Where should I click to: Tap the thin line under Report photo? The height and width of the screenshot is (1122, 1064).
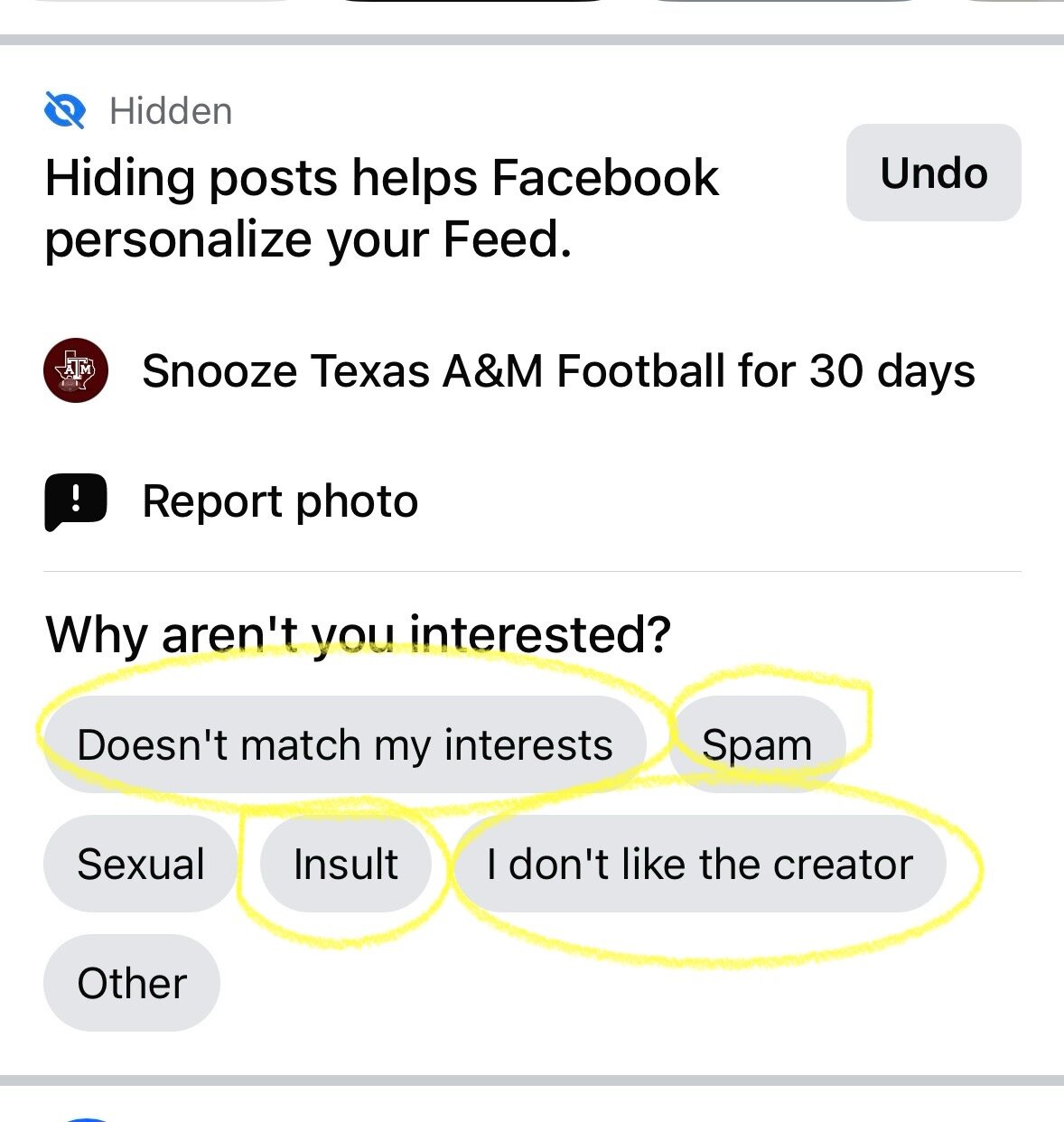532,571
